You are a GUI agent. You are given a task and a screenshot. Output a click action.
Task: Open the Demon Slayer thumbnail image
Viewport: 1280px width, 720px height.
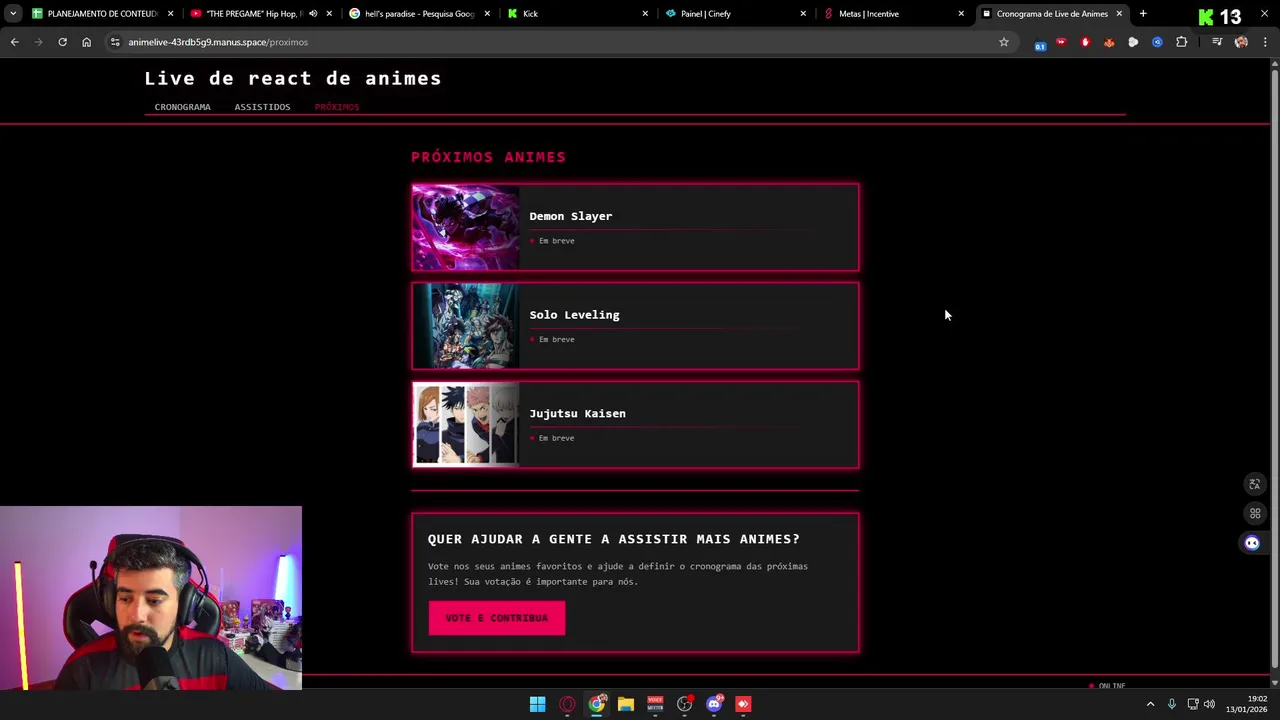466,227
